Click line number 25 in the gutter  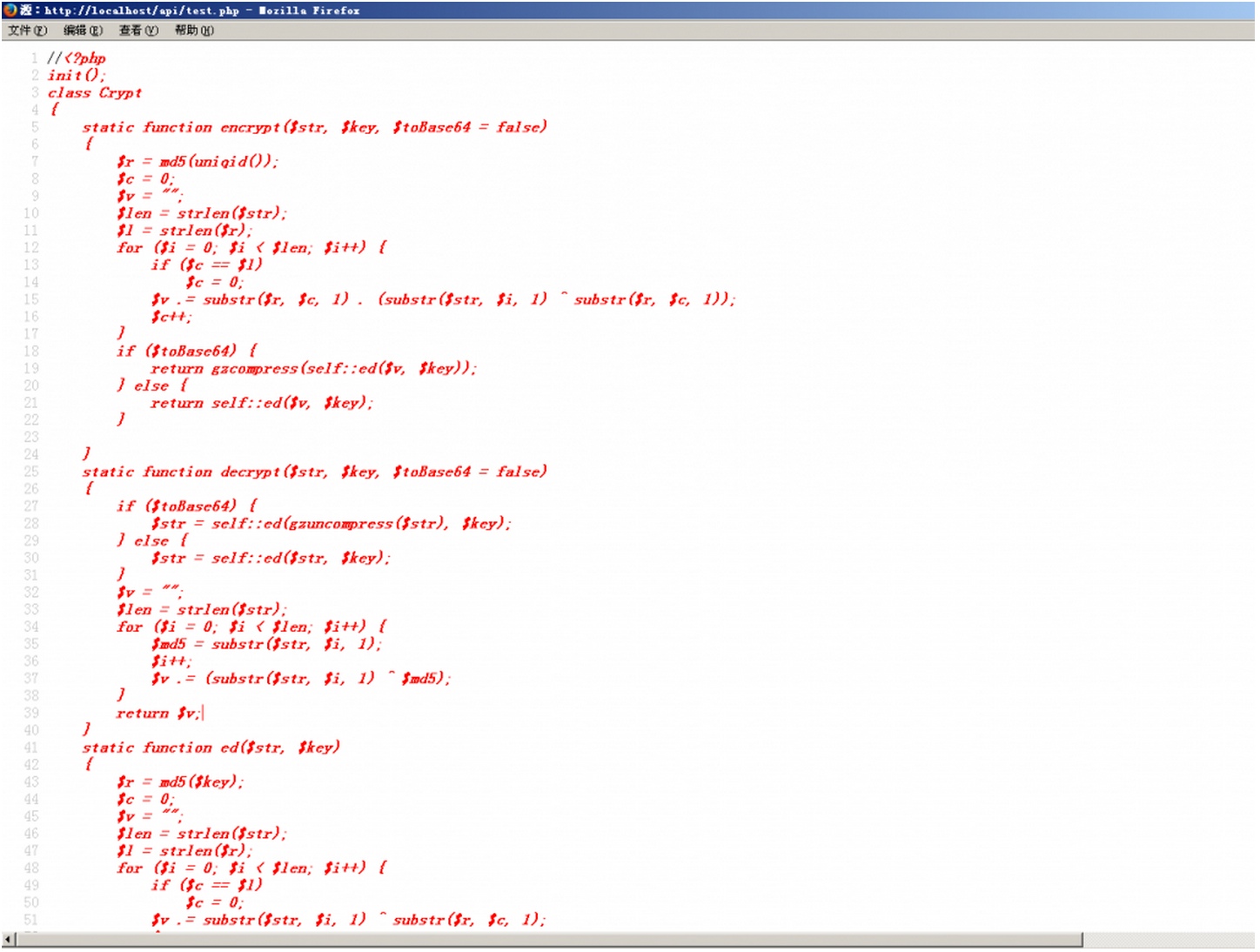(x=31, y=472)
